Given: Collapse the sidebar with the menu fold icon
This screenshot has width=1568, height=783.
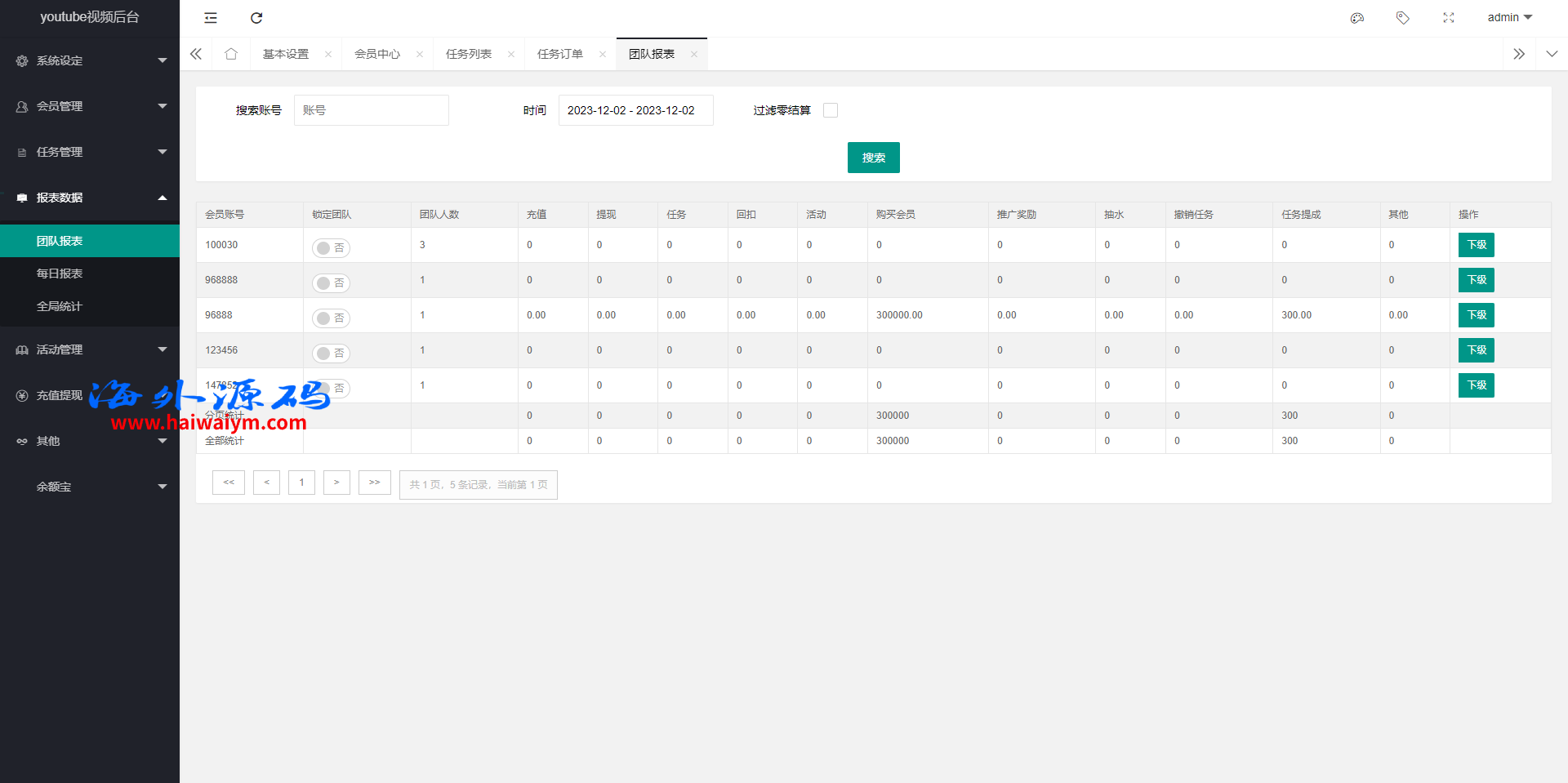Looking at the screenshot, I should 211,18.
